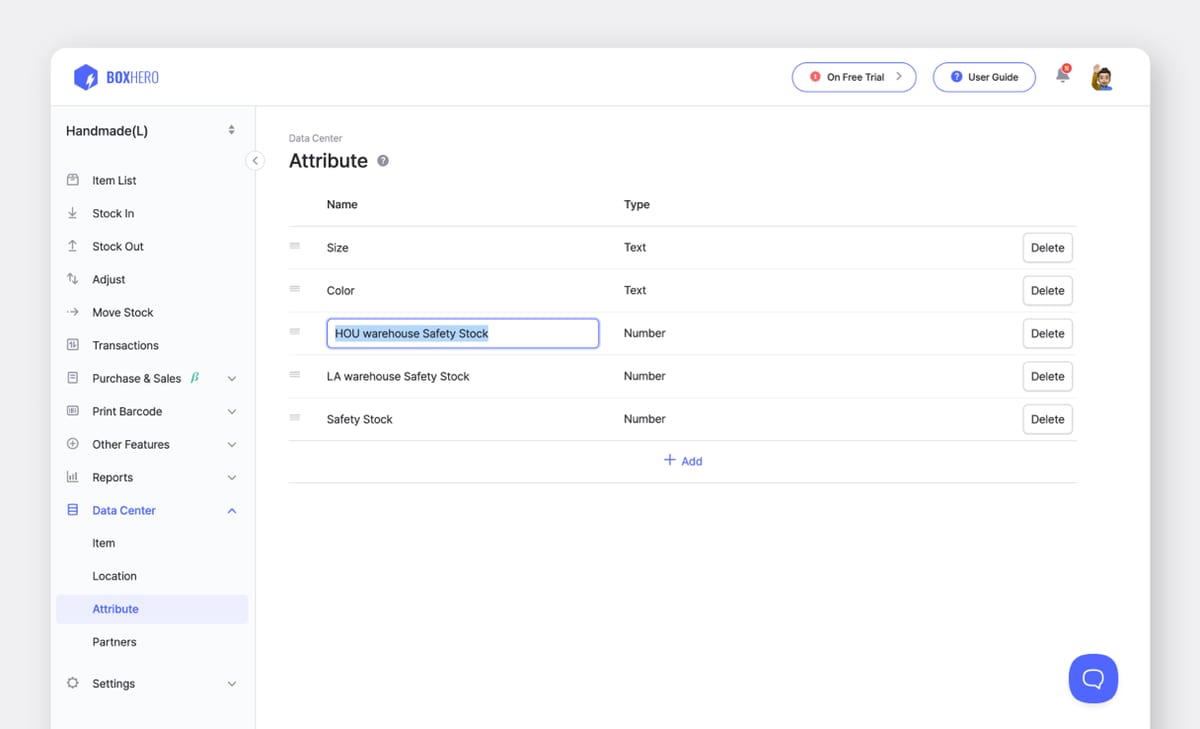The image size is (1200, 729).
Task: Select the Item List icon
Action: pyautogui.click(x=73, y=180)
